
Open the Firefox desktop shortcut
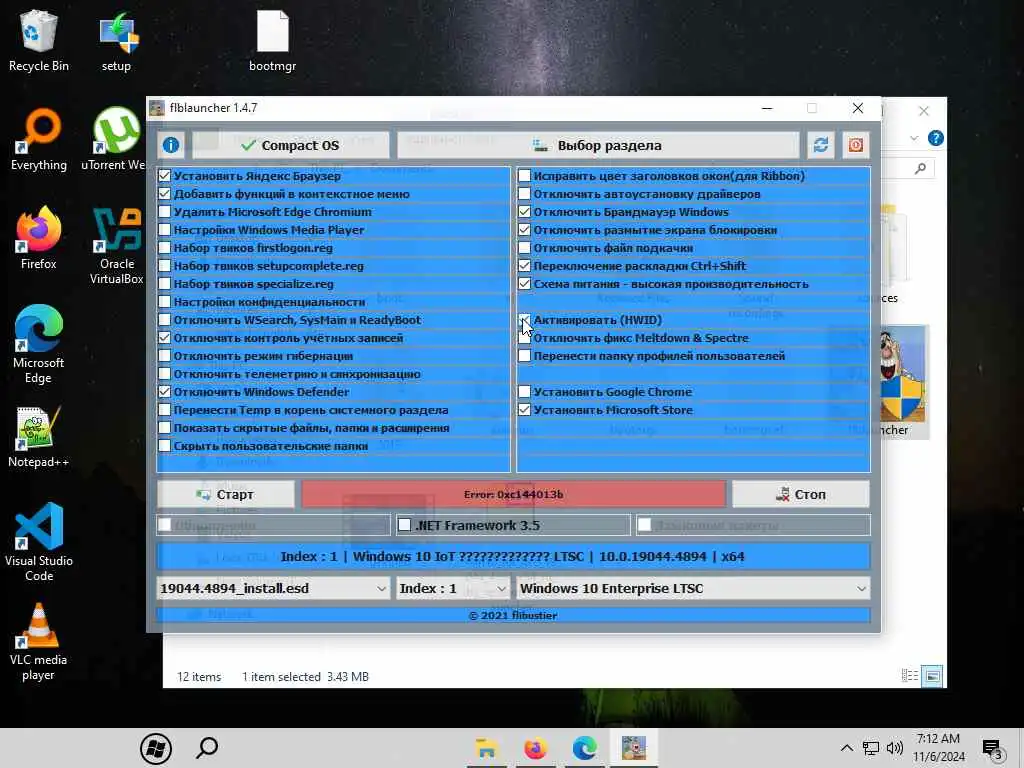click(39, 238)
